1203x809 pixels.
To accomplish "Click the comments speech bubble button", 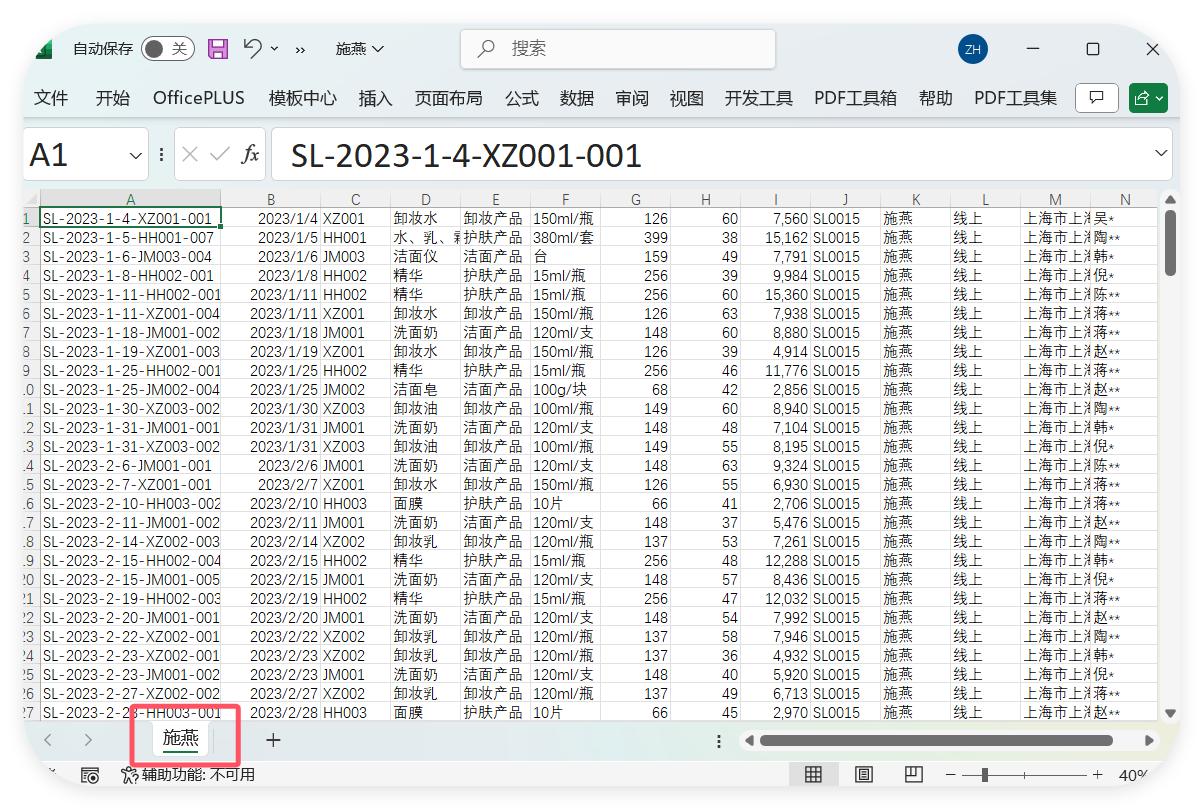I will (1097, 97).
